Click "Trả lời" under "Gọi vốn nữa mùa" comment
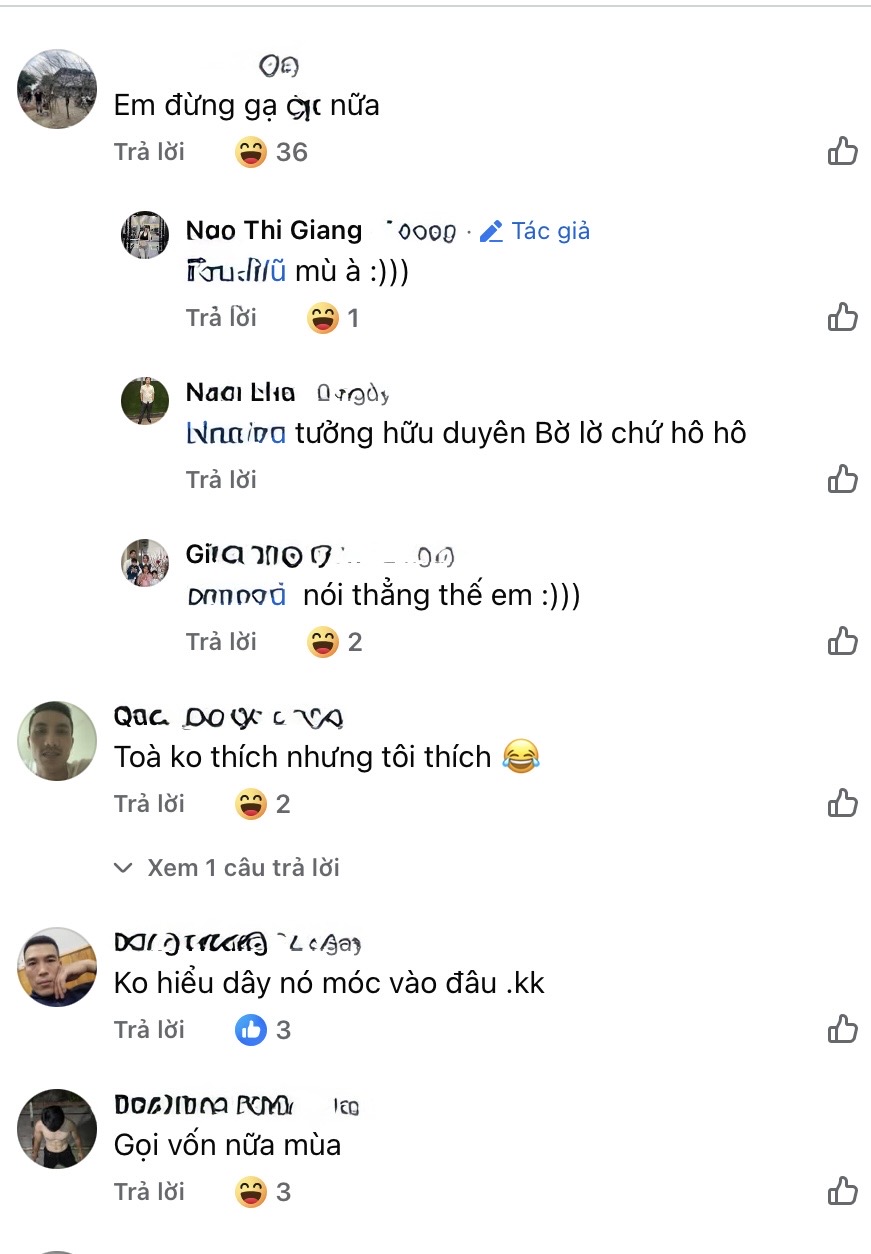 (x=150, y=1191)
